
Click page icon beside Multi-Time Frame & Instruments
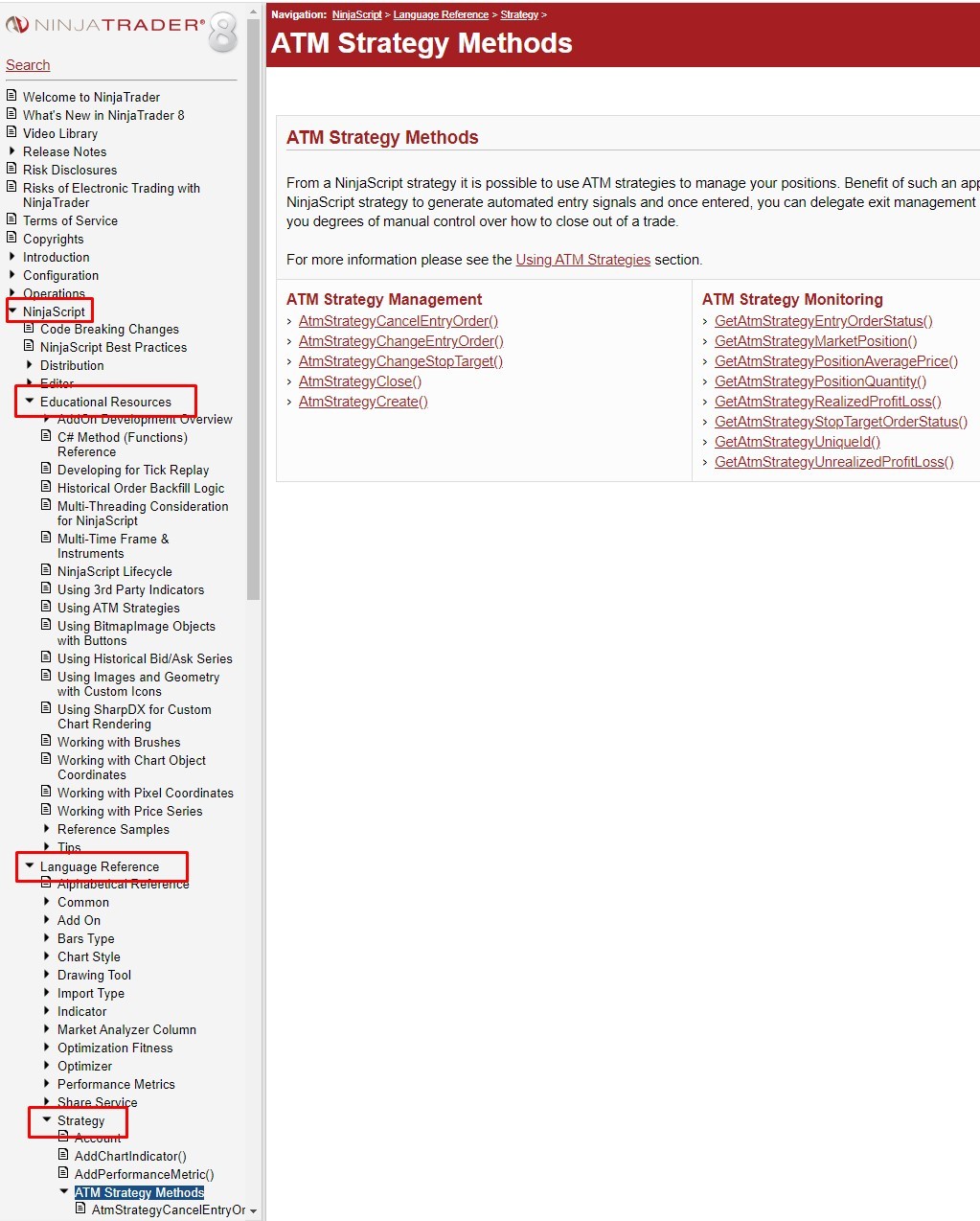pyautogui.click(x=47, y=538)
